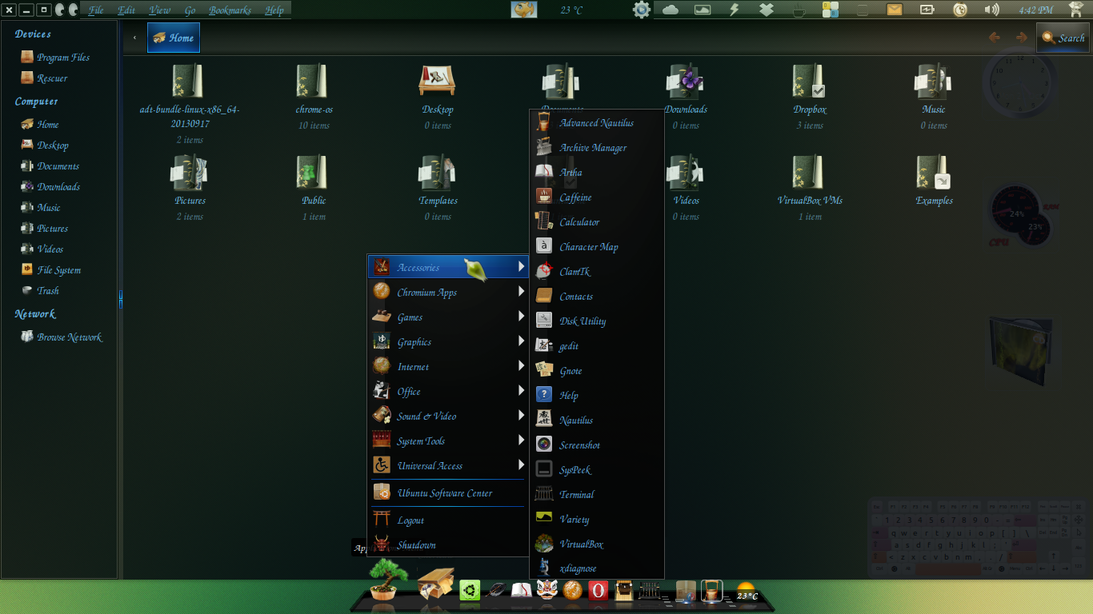Open the volume speaker indicator
The width and height of the screenshot is (1093, 614).
(991, 10)
